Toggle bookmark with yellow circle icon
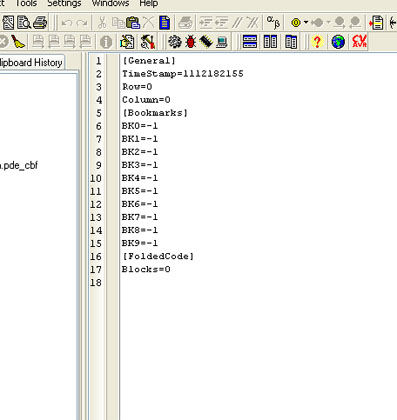 point(295,23)
